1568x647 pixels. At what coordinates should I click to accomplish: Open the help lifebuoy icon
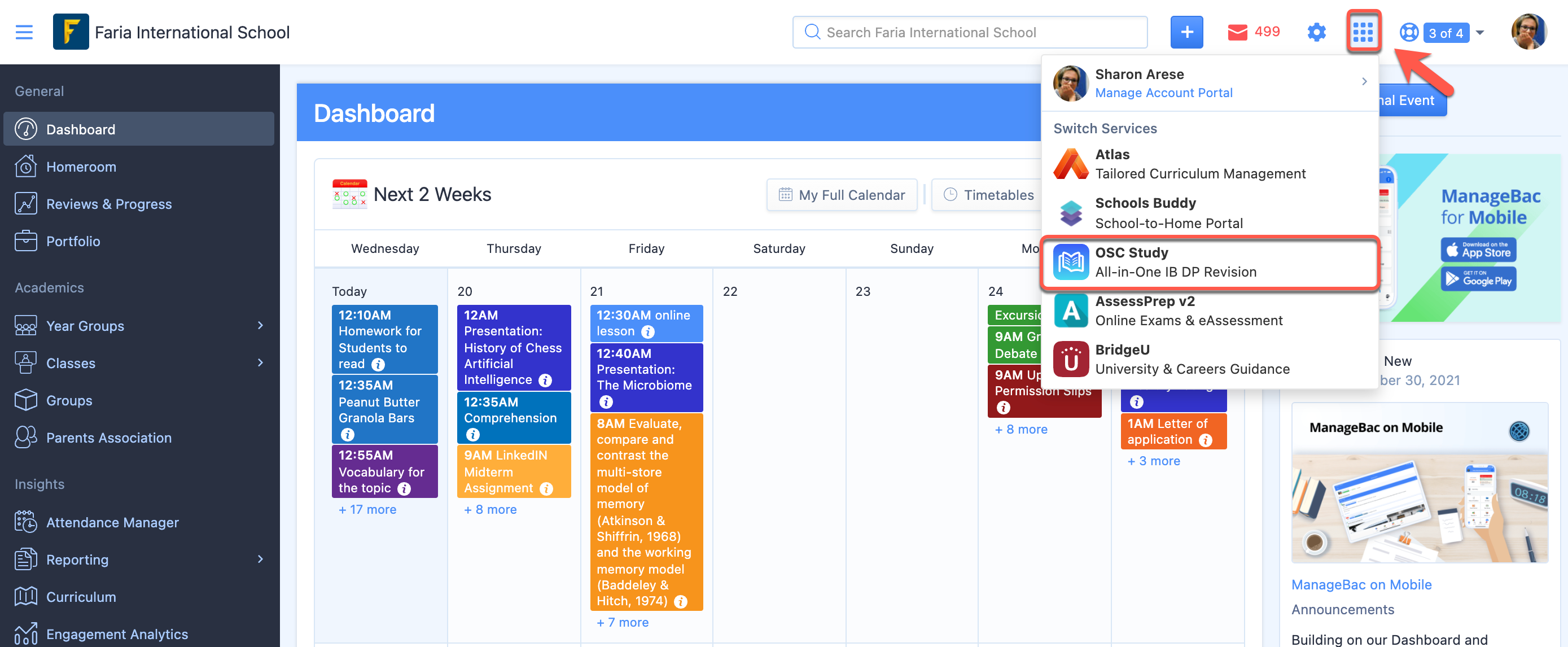1408,32
